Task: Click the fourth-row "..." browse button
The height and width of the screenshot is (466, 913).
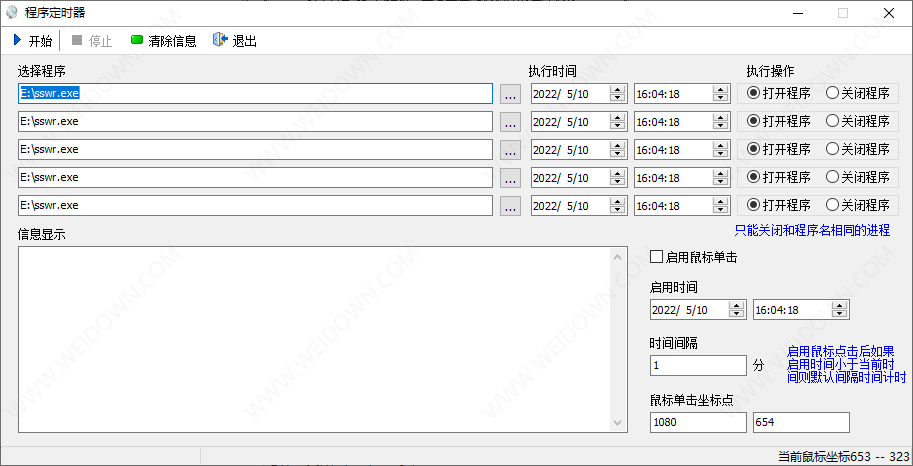Action: pos(510,178)
